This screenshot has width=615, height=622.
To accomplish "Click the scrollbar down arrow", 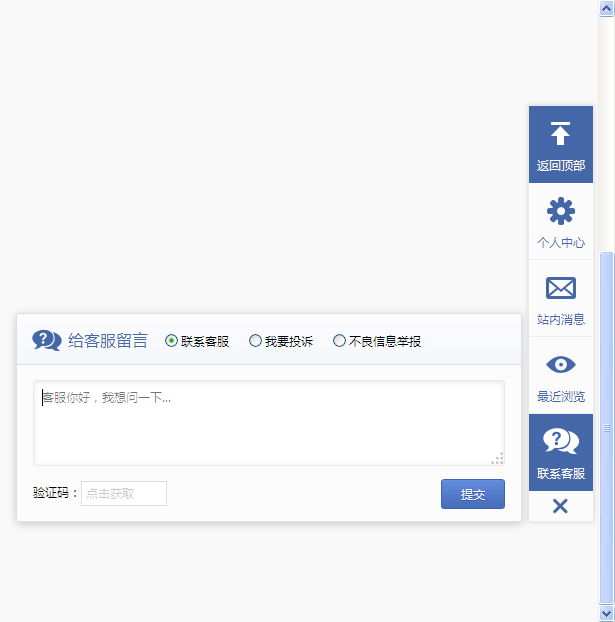I will [x=606, y=613].
